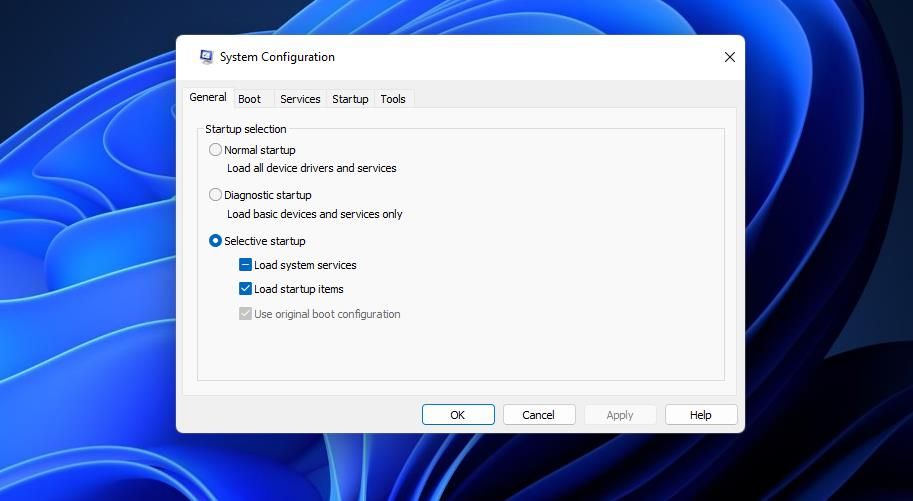Select the Selective startup radio button
This screenshot has height=501, width=913.
pyautogui.click(x=215, y=241)
